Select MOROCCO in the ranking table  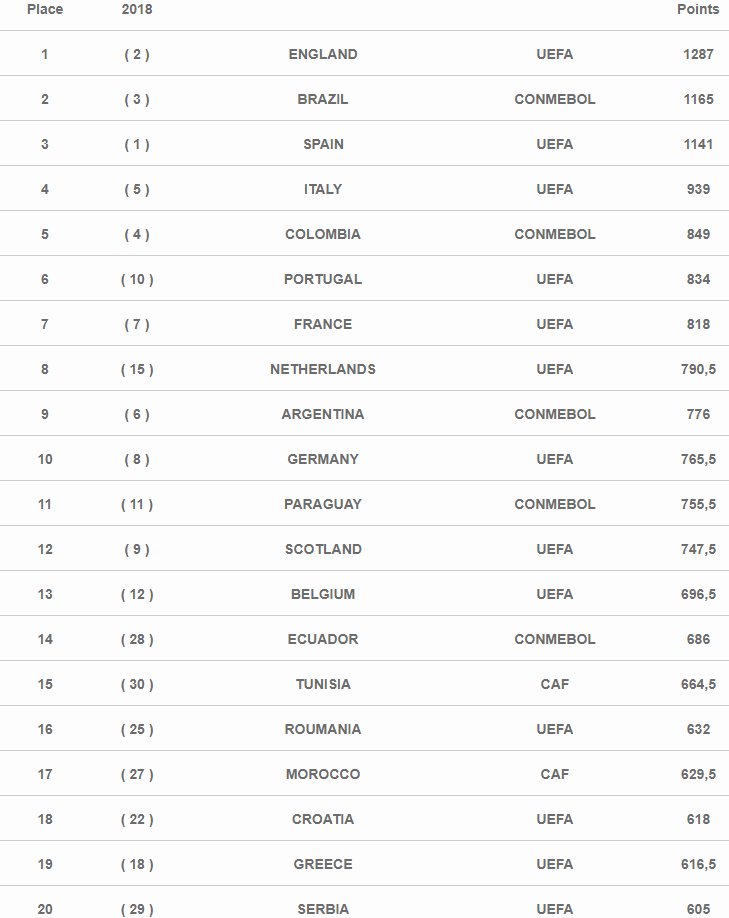(x=323, y=774)
